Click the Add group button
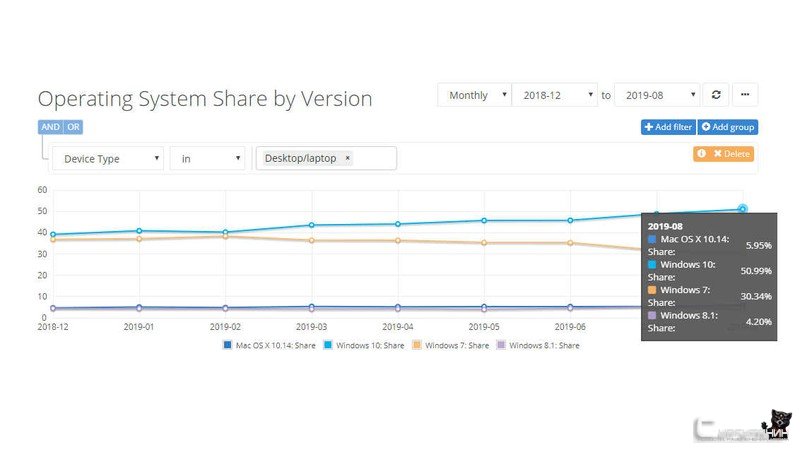Viewport: 800px width, 450px height. tap(728, 127)
